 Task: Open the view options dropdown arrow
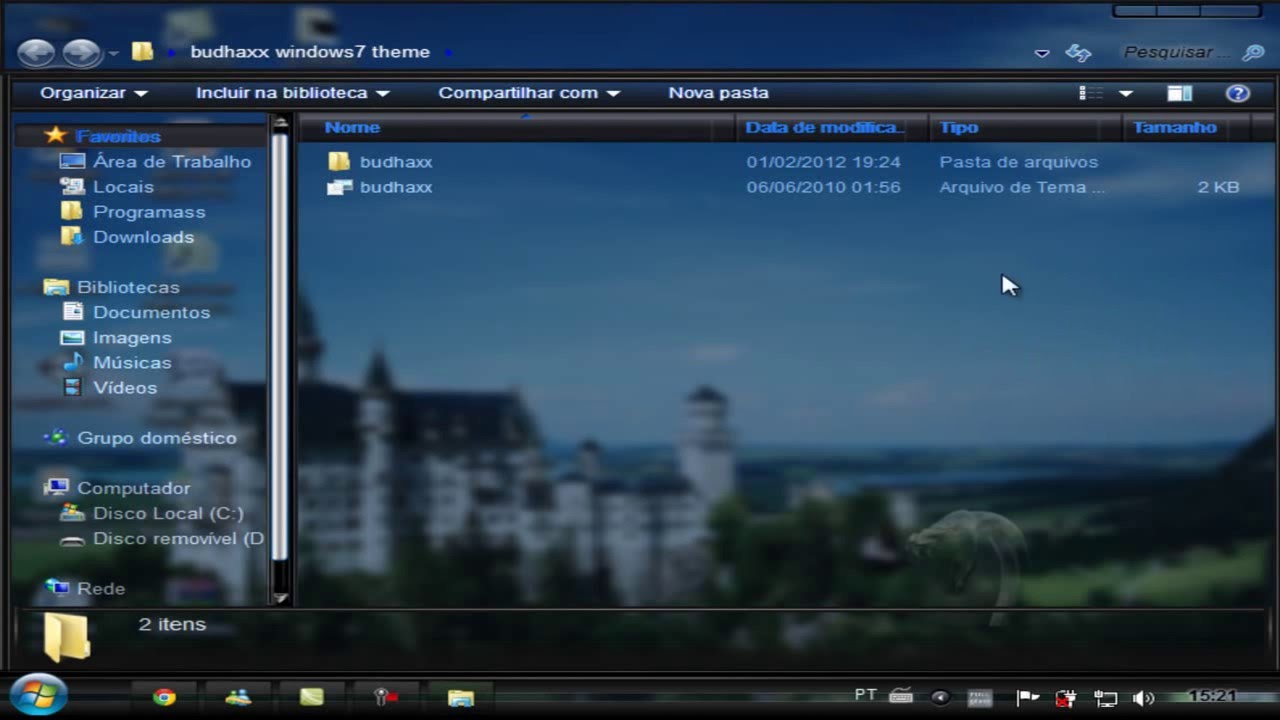coord(1126,93)
